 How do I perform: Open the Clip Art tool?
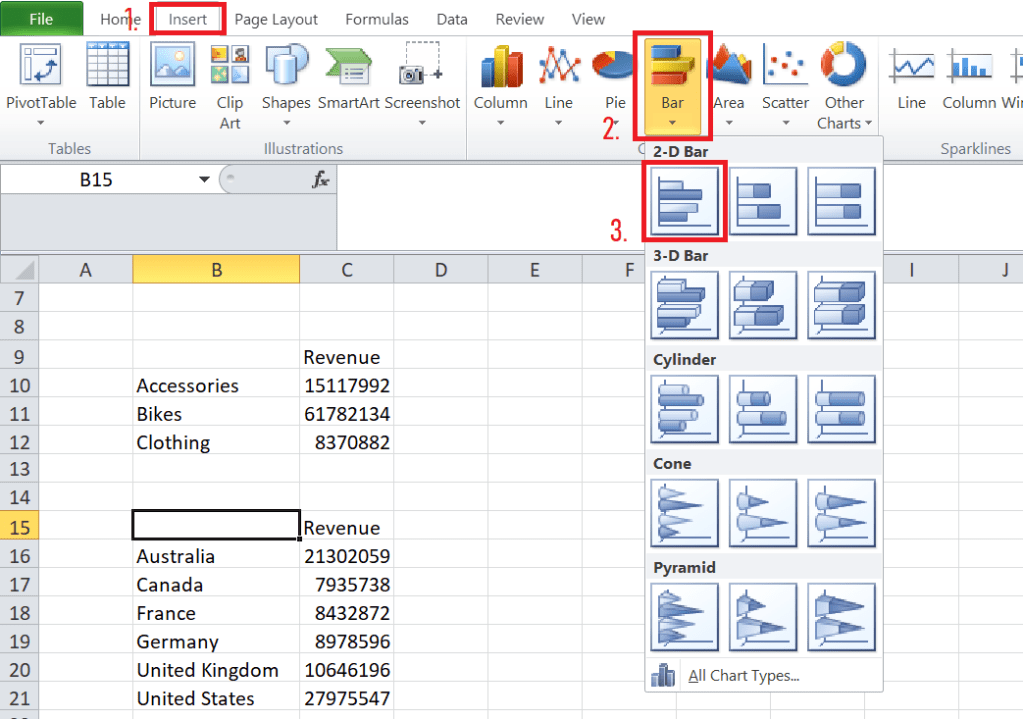[x=230, y=66]
